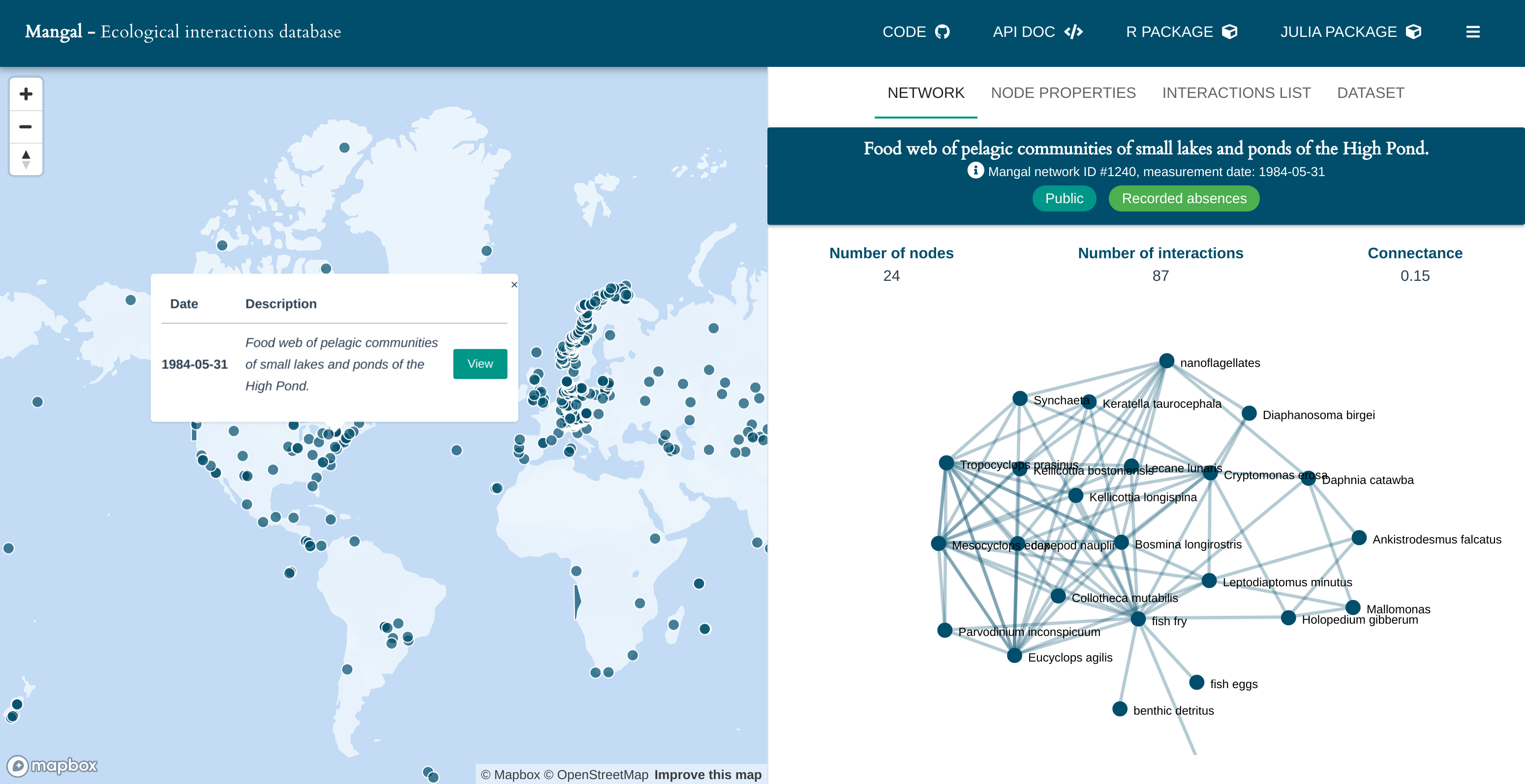Open the R PACKAGE link

click(1181, 32)
